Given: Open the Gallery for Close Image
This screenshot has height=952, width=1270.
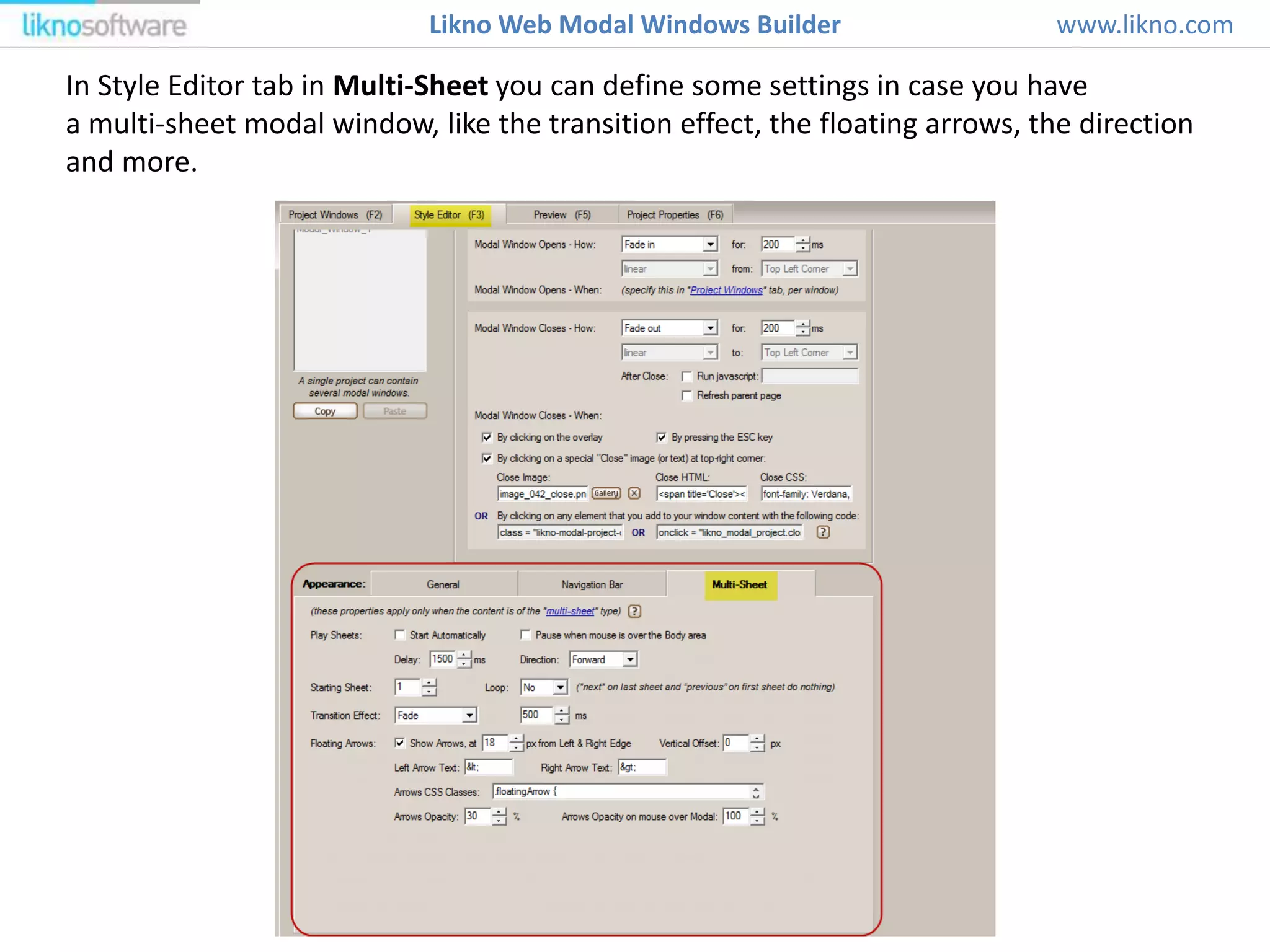Looking at the screenshot, I should coord(606,493).
